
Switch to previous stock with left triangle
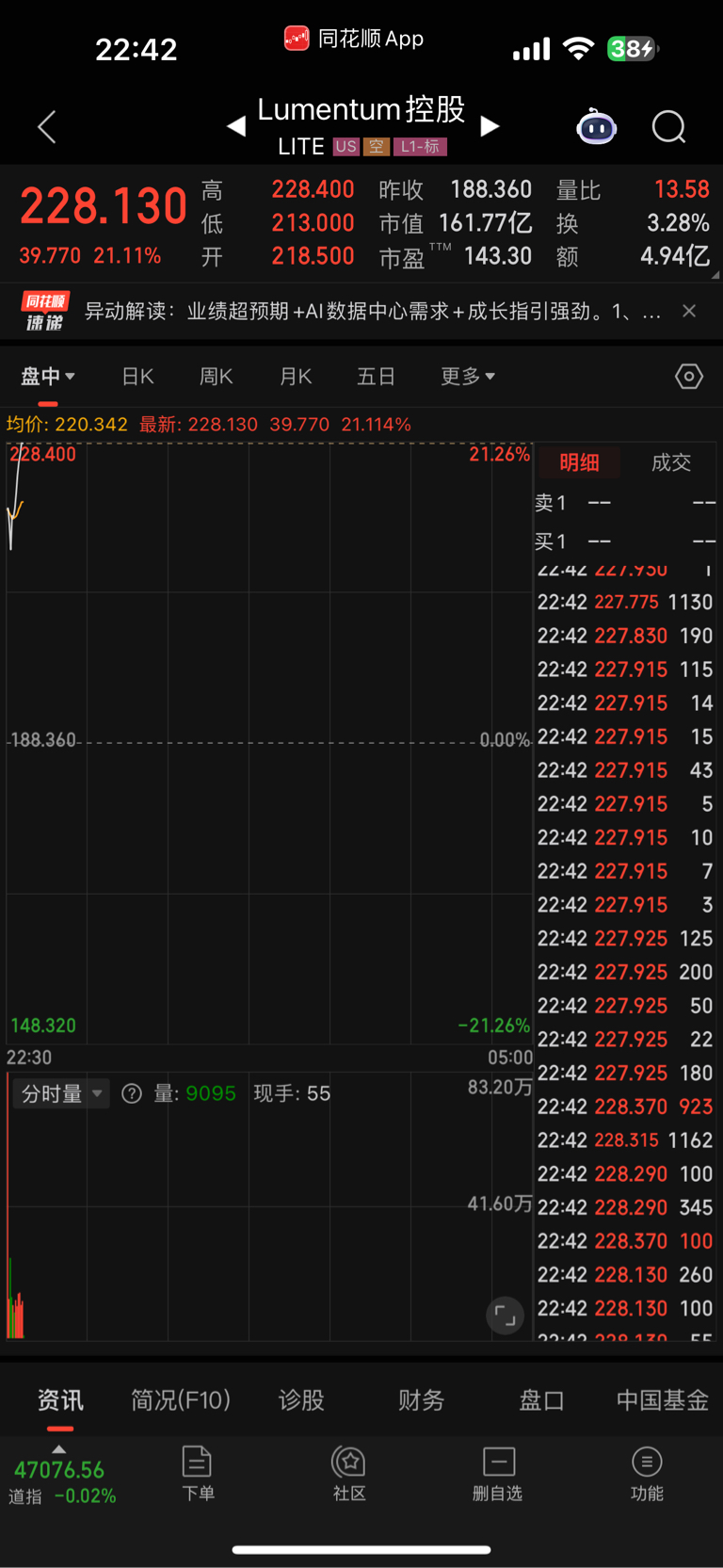click(x=236, y=126)
